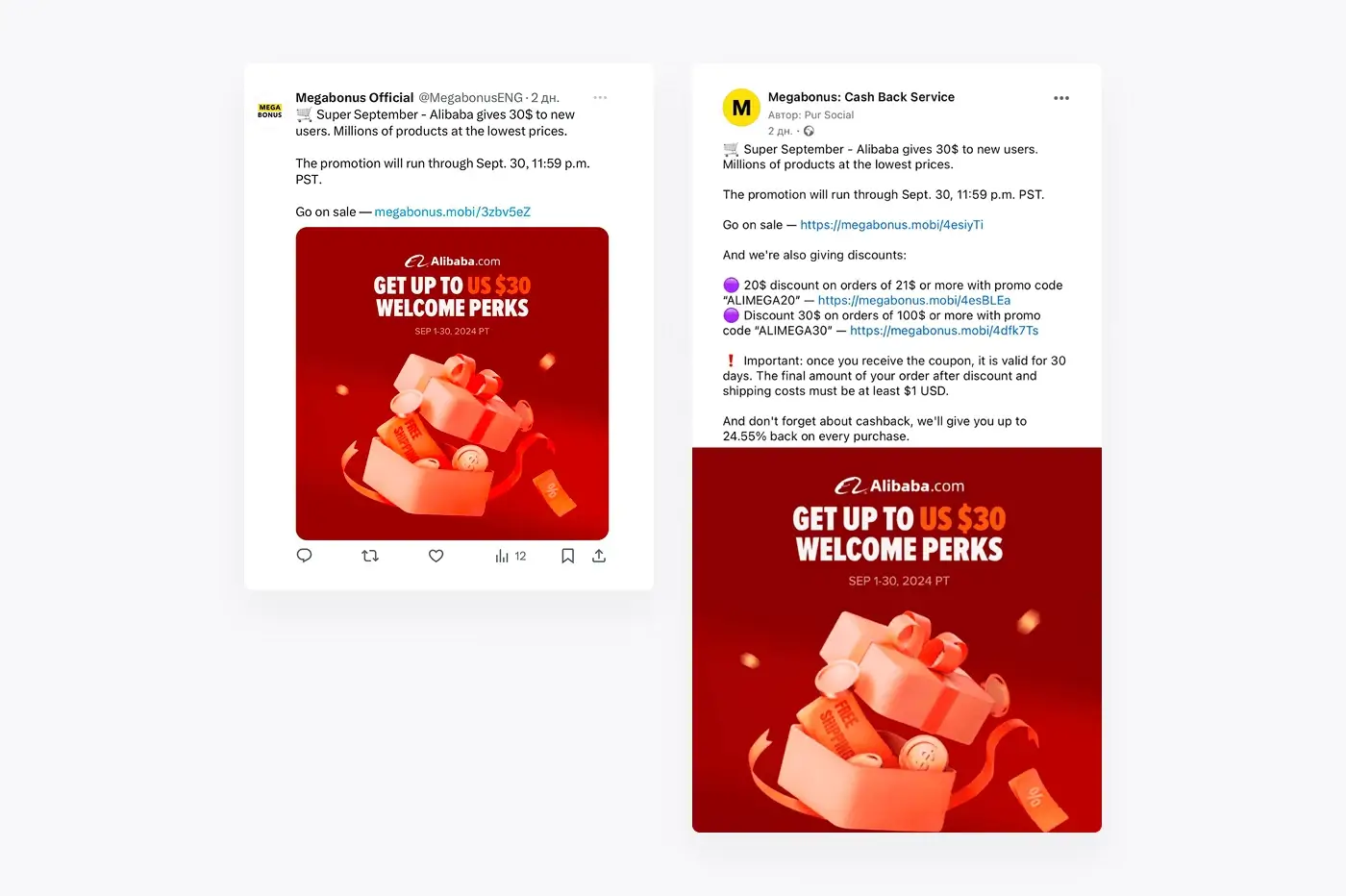This screenshot has width=1346, height=896.
Task: Open the megabonus.mobi/3zbv5eZ link
Action: coord(452,212)
